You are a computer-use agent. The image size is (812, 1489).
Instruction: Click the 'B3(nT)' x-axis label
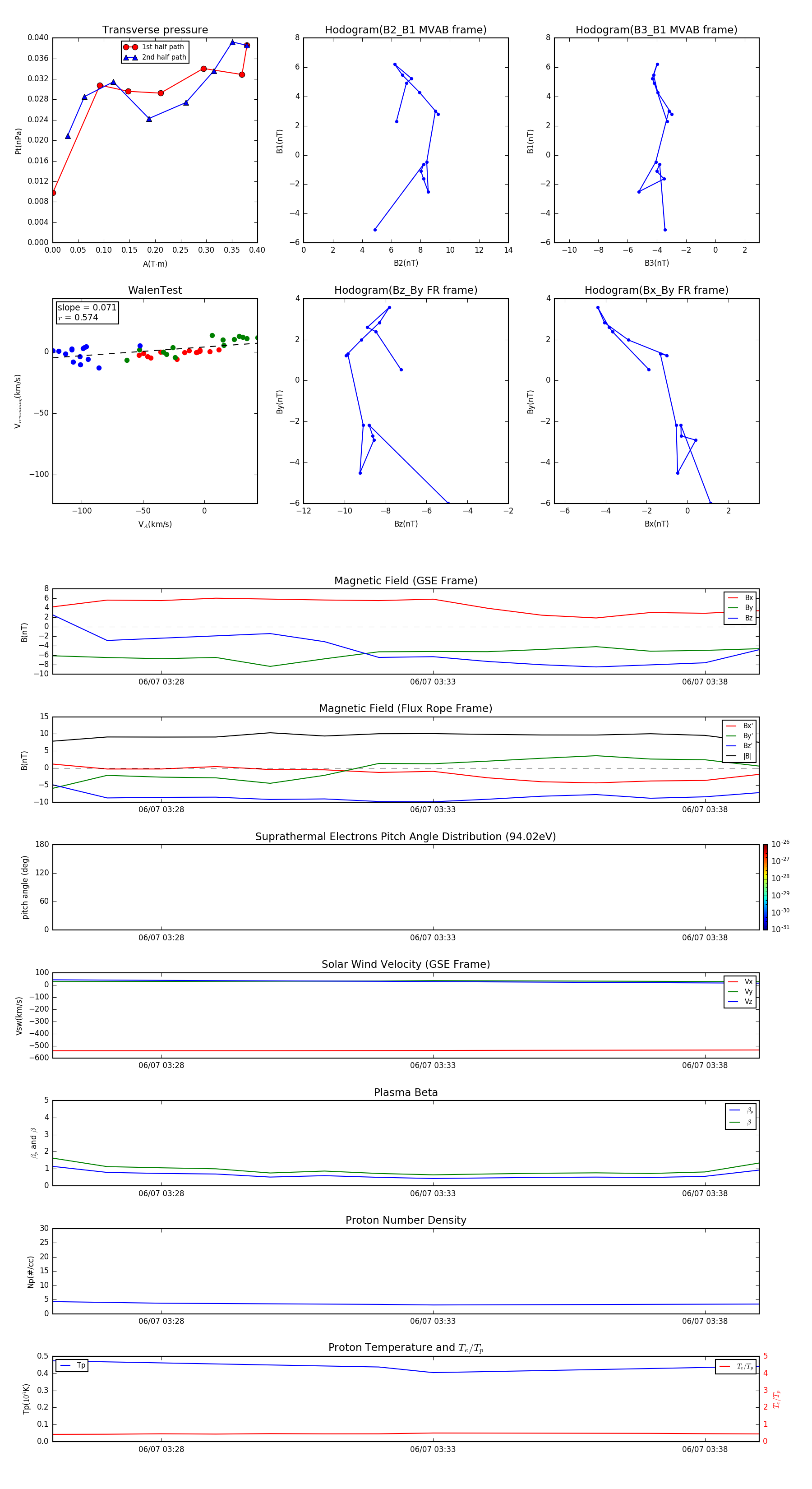656,263
